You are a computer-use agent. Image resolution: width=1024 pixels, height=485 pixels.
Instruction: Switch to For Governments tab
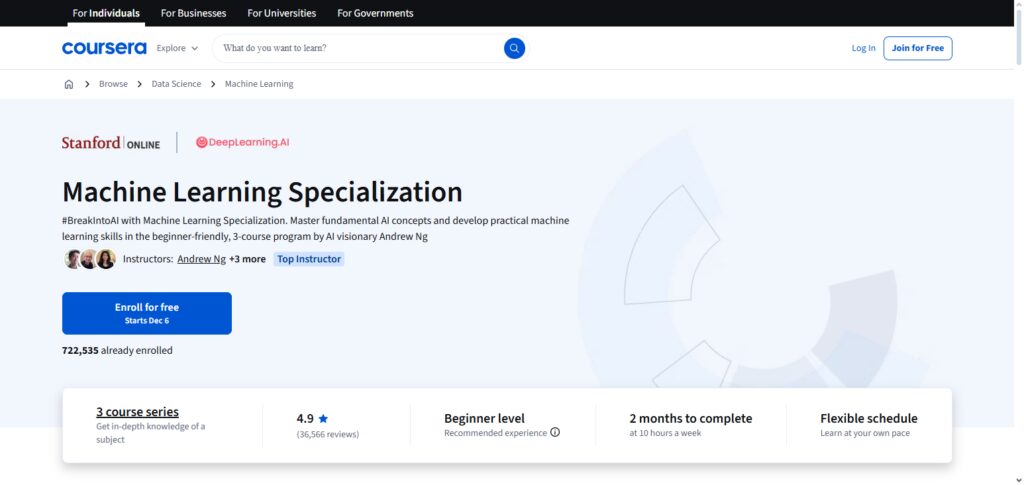point(375,13)
